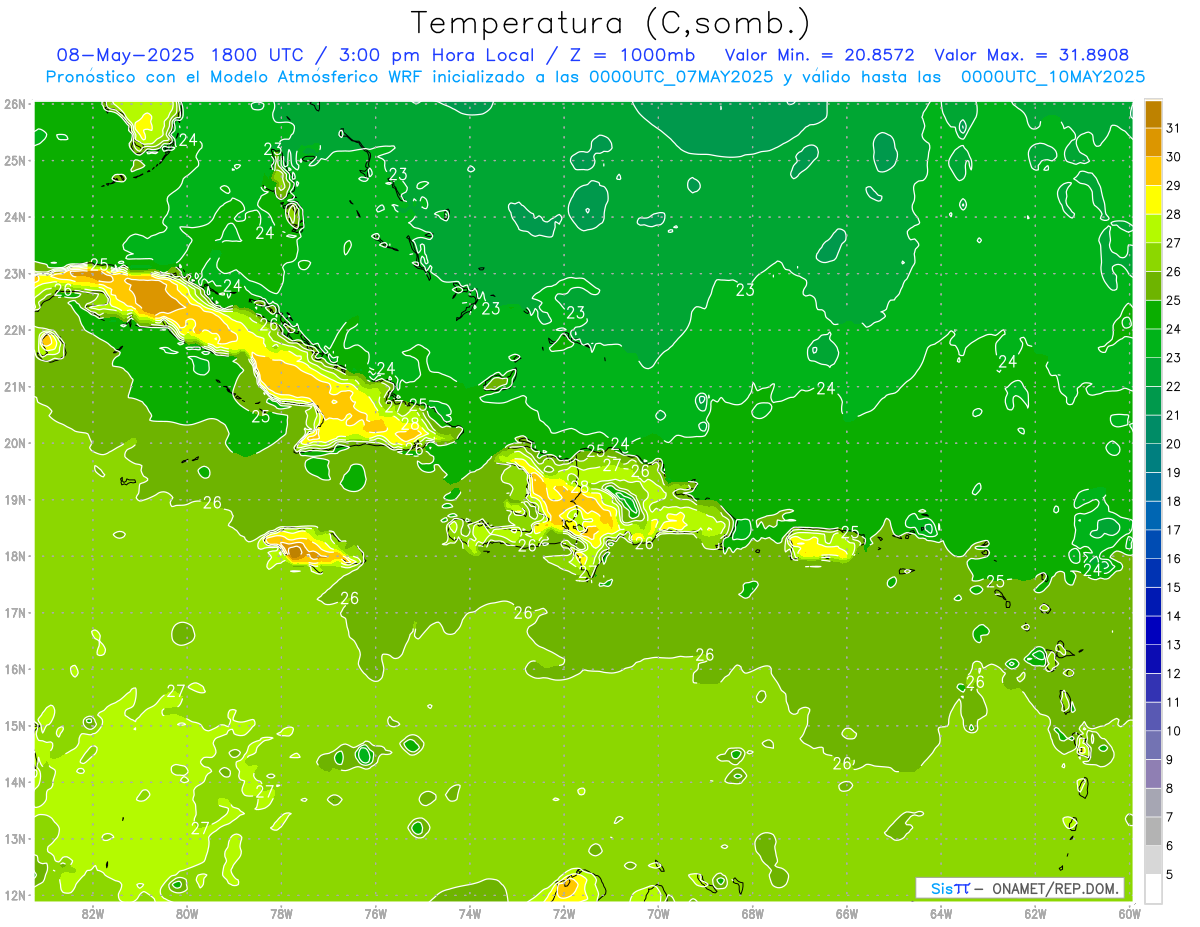Screen dimensions: 1200x927
Task: Click the "60W" longitude axis label
Action: [1129, 913]
